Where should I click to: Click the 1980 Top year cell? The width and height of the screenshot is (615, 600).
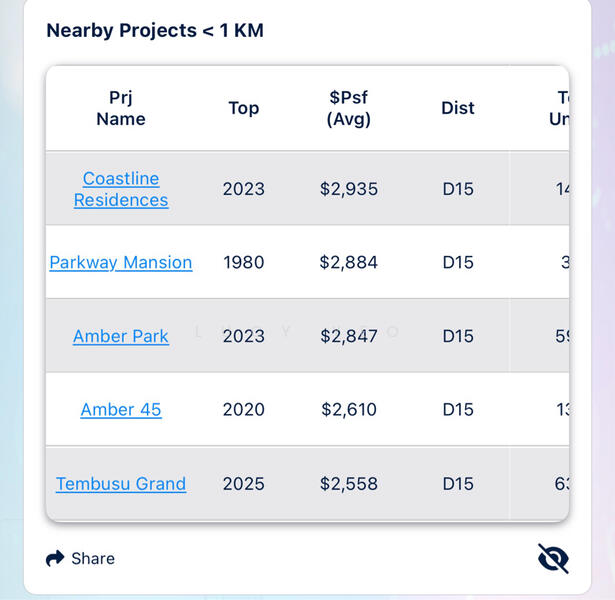[x=244, y=262]
